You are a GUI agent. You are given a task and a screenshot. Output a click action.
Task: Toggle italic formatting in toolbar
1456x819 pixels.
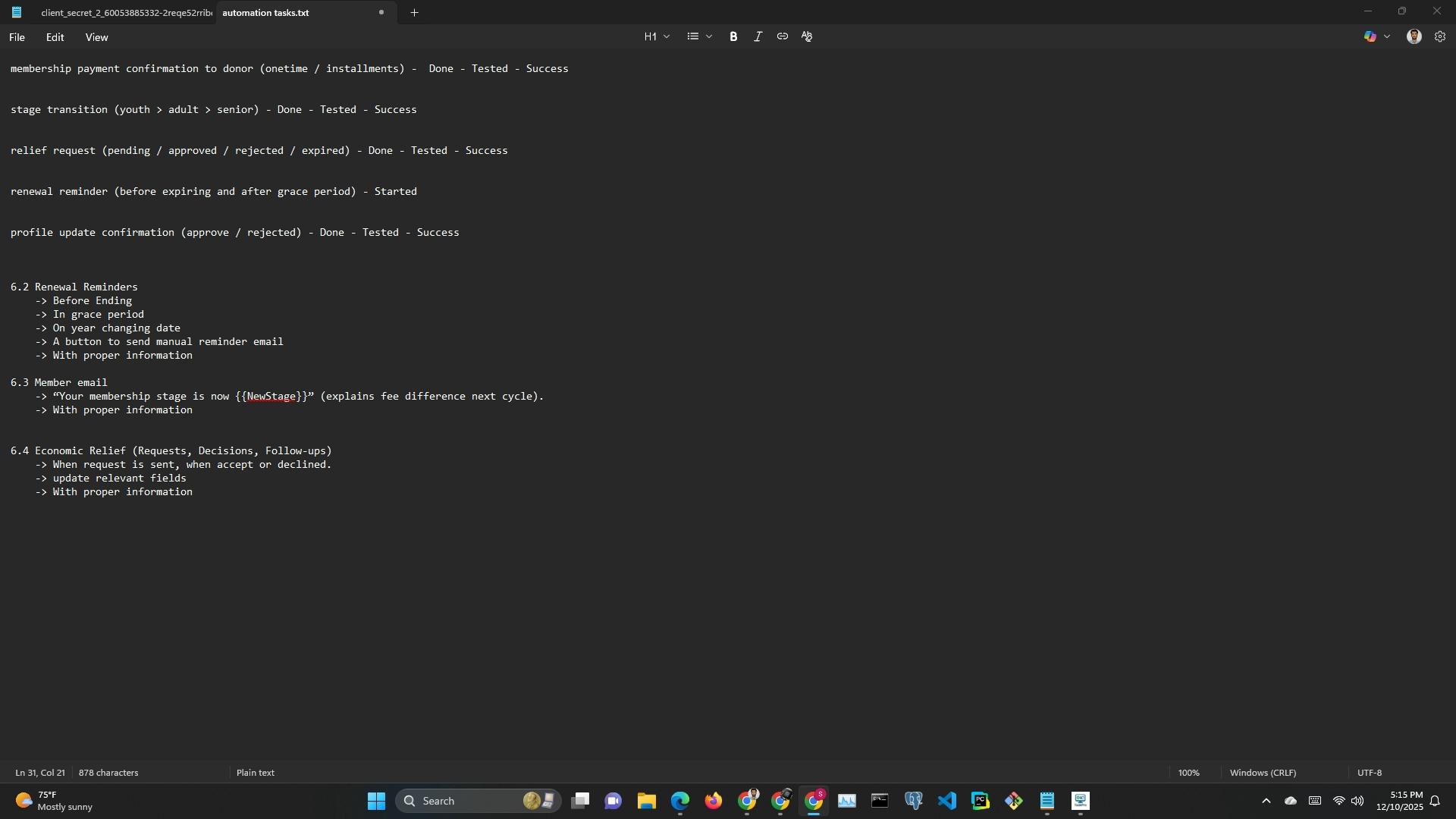(758, 36)
